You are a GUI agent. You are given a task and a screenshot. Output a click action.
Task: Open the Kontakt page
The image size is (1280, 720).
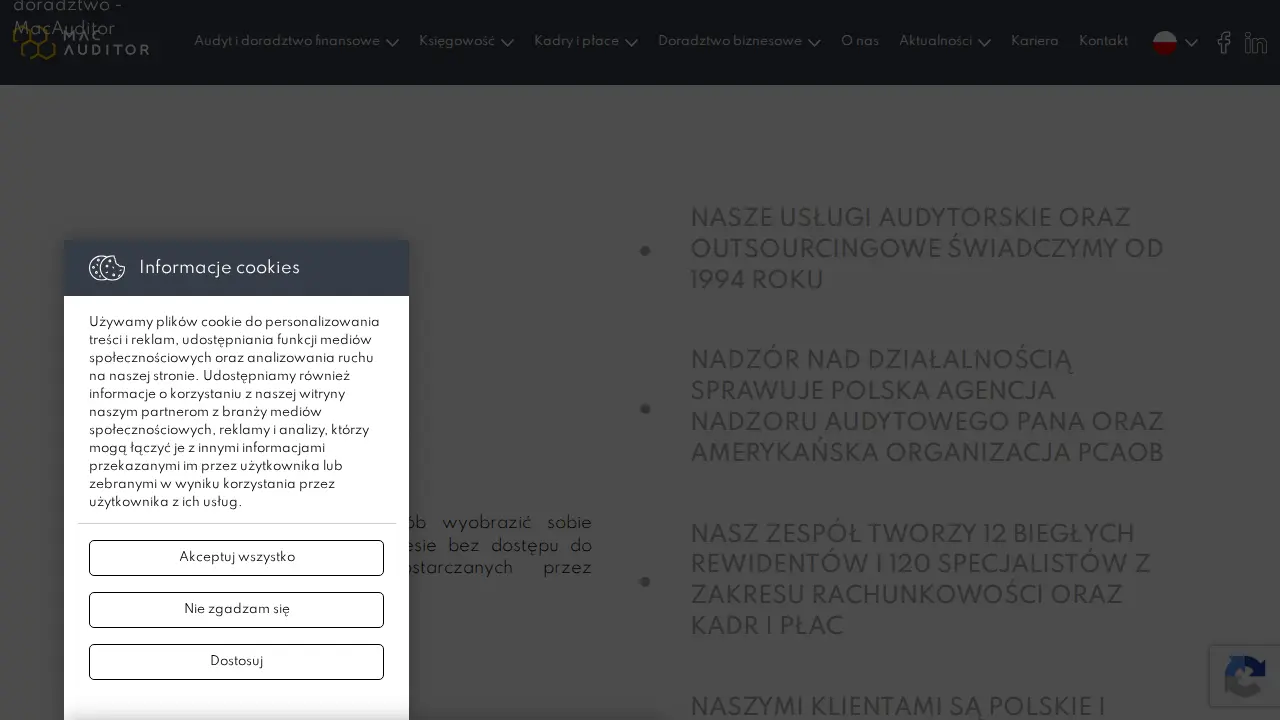[x=1103, y=41]
